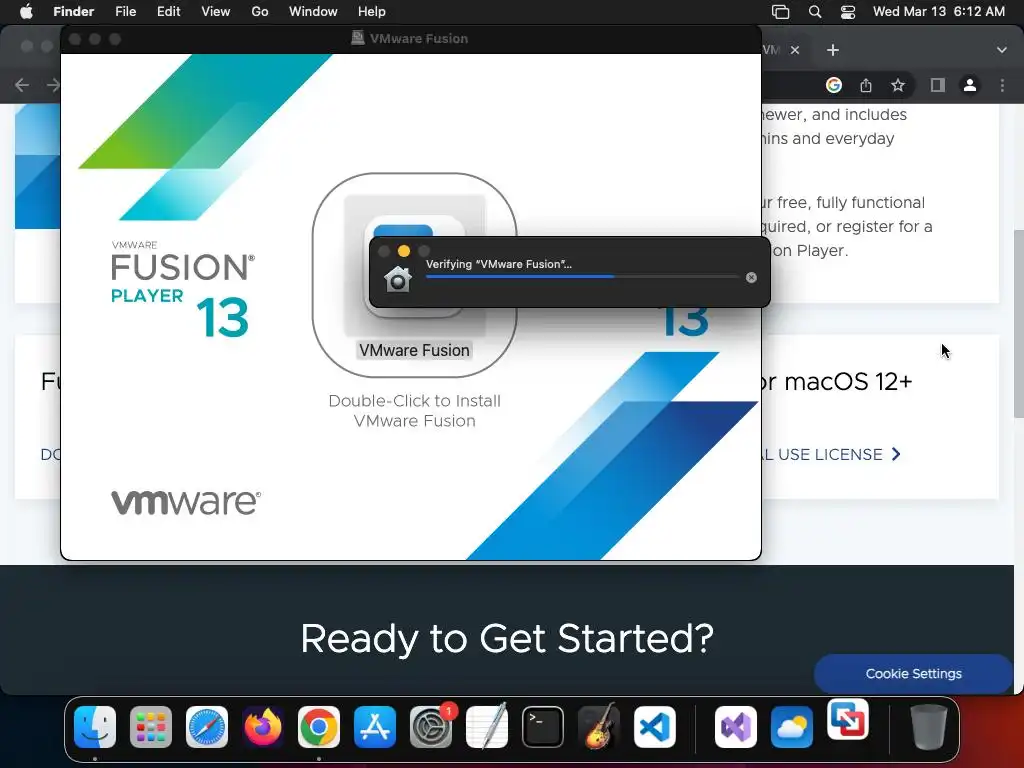Click the VMware Fusion window title

click(419, 39)
